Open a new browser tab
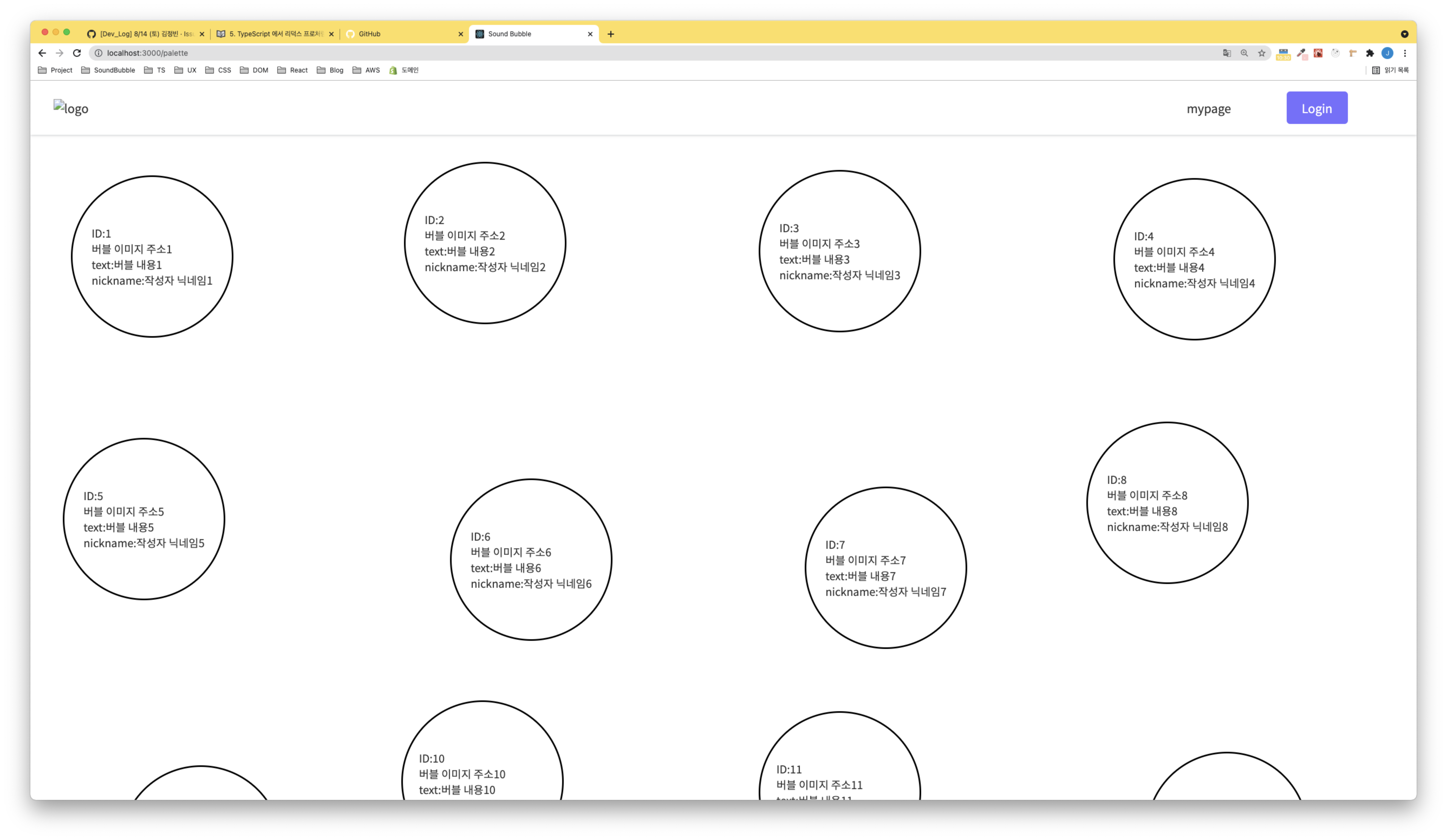1447x840 pixels. pos(610,34)
